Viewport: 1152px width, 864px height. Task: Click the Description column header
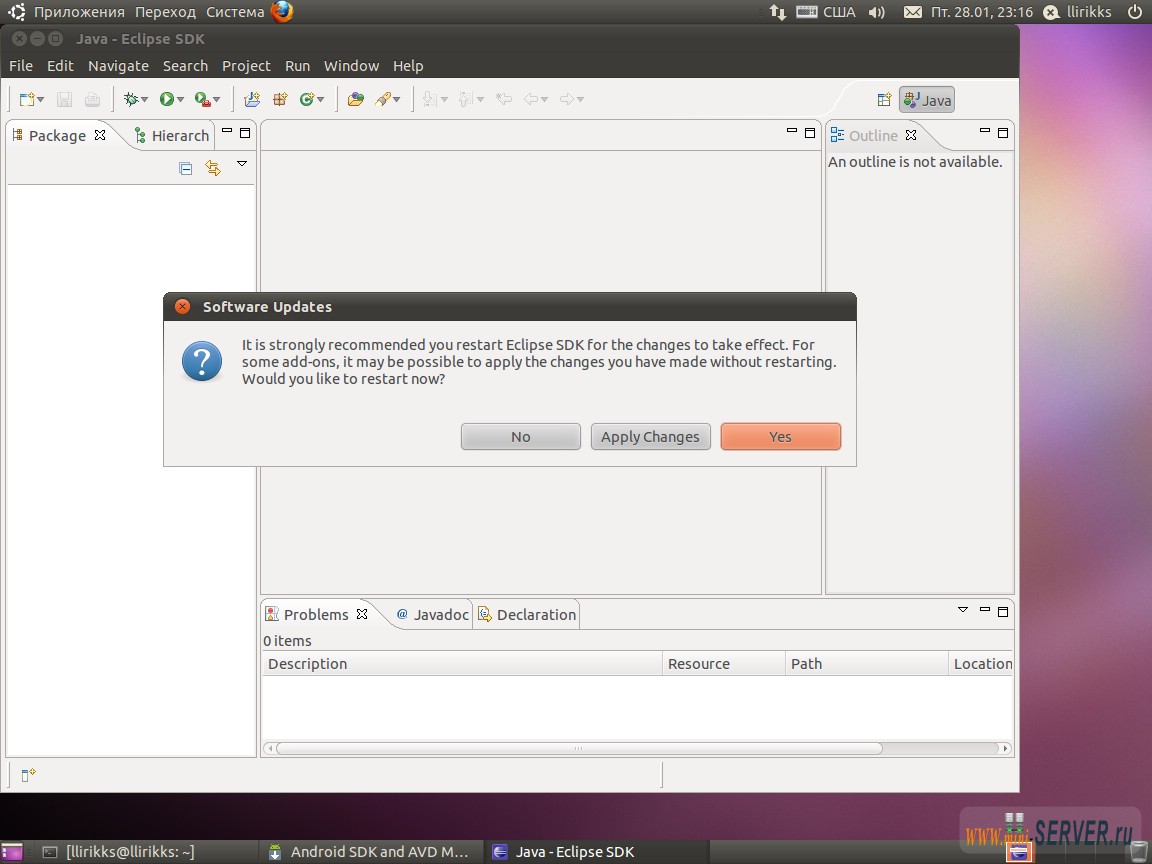[462, 664]
